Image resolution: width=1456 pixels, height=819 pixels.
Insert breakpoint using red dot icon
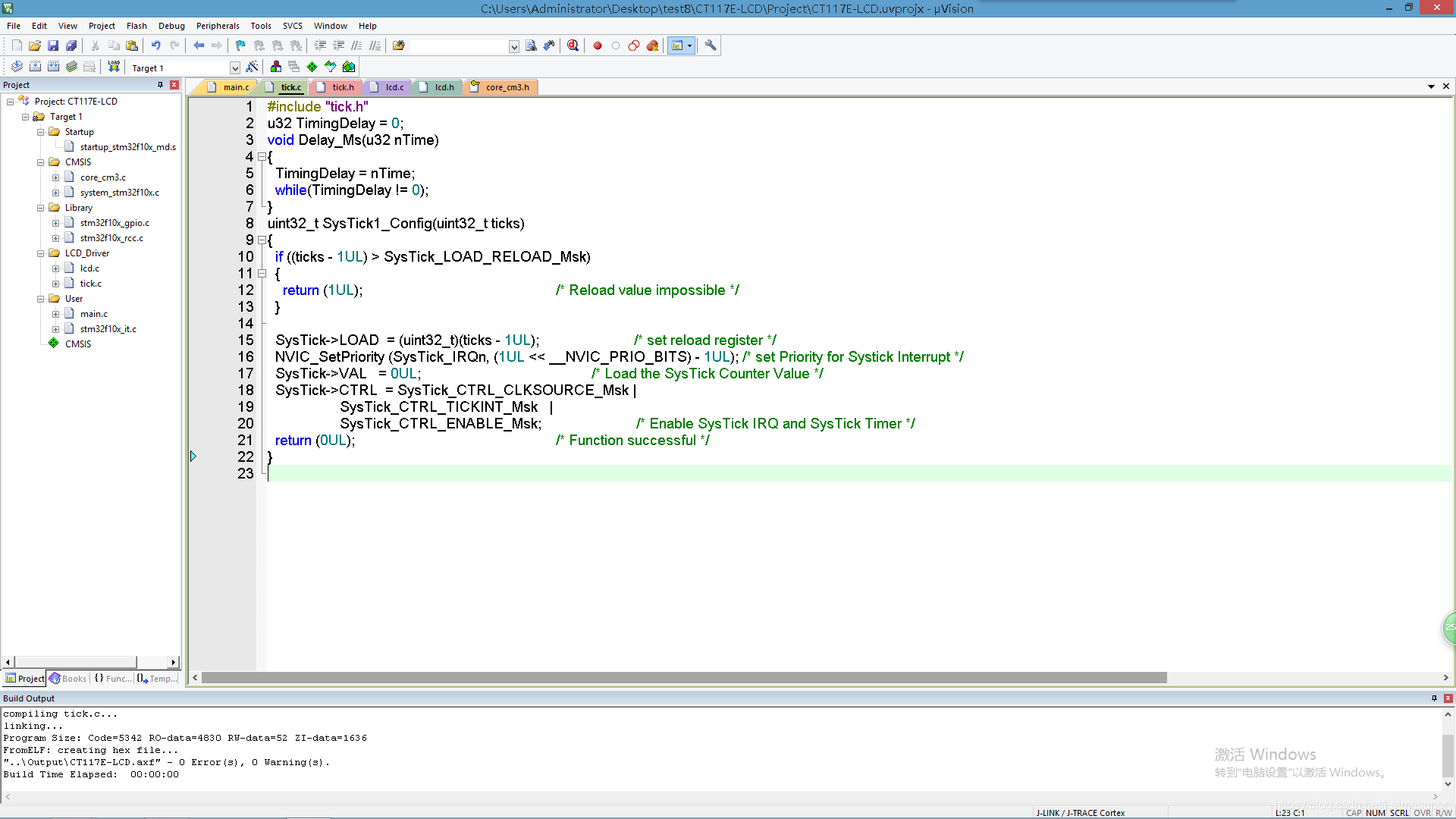pos(598,45)
